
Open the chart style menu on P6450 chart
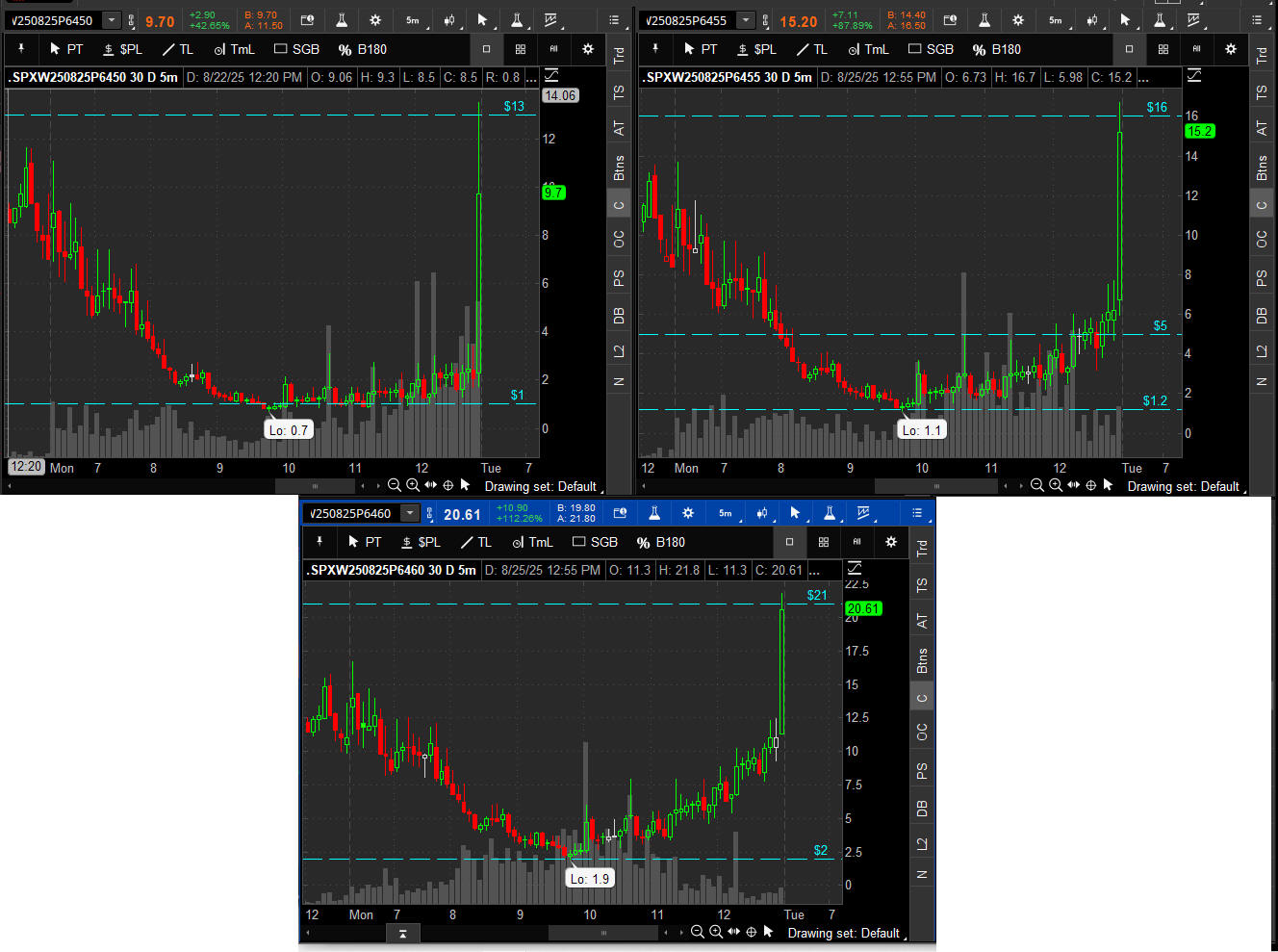click(x=448, y=20)
